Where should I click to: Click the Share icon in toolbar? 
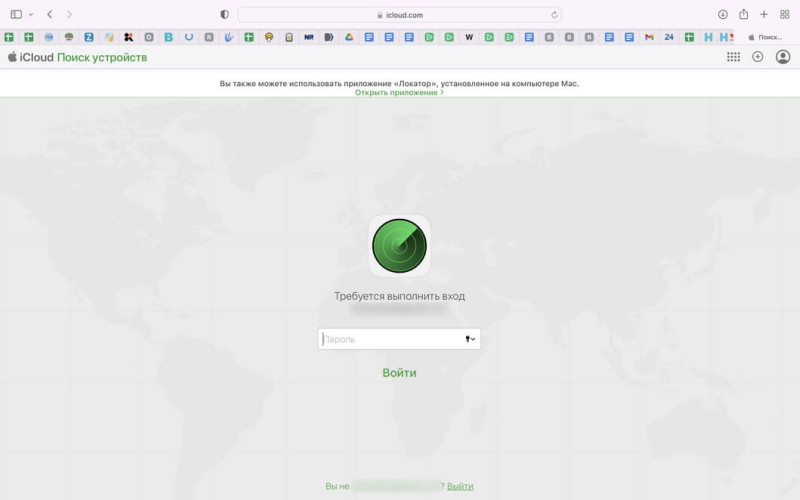(743, 15)
